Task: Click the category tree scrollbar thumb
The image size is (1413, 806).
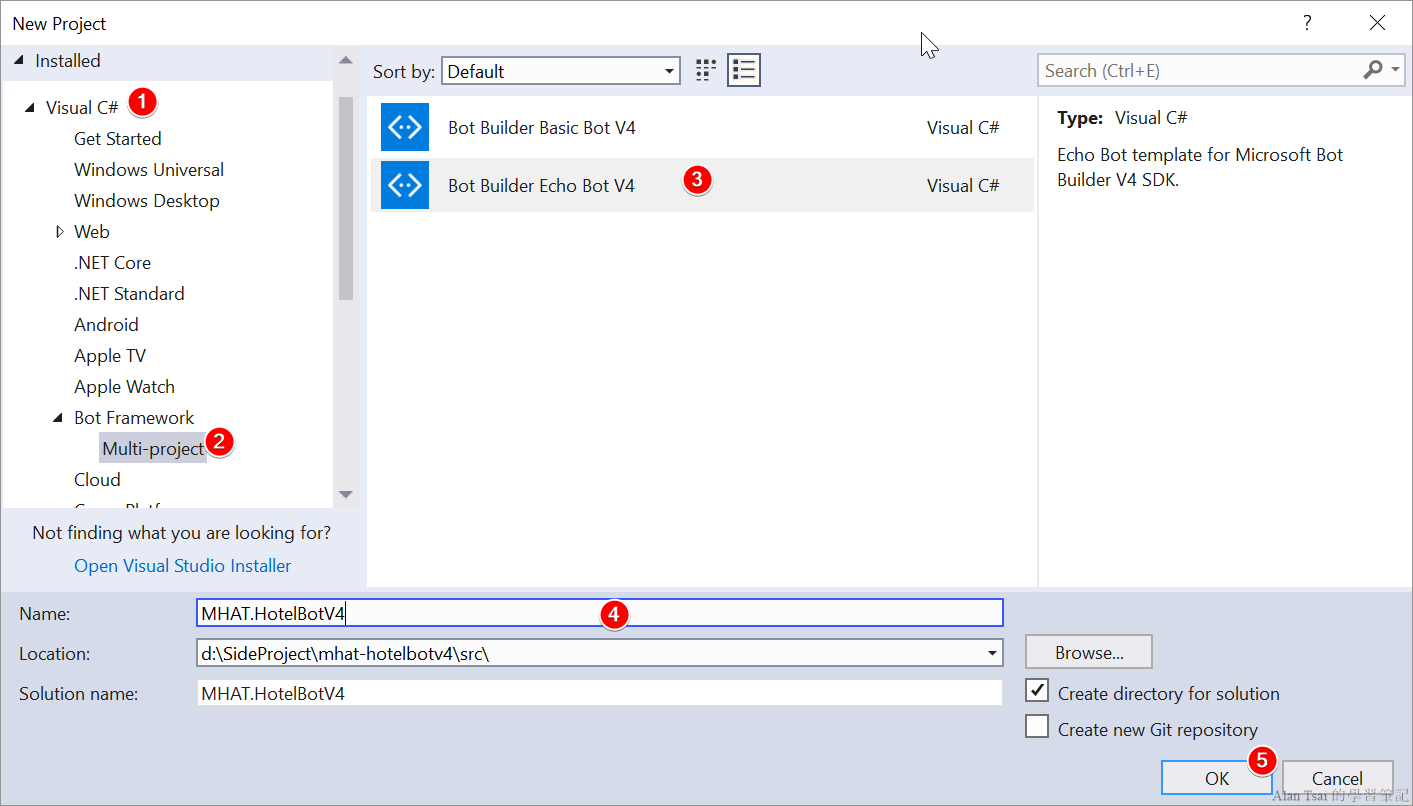Action: 346,198
